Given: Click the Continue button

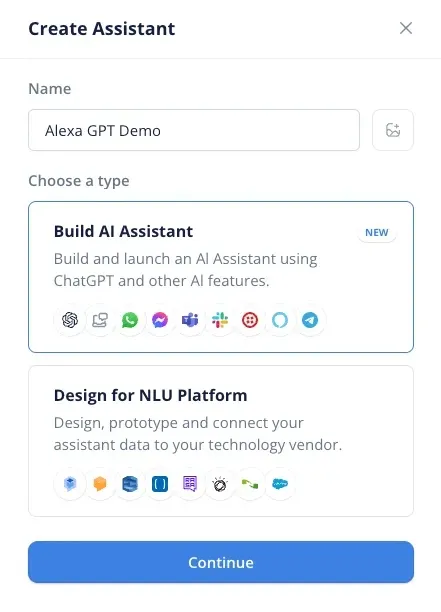Looking at the screenshot, I should point(221,562).
